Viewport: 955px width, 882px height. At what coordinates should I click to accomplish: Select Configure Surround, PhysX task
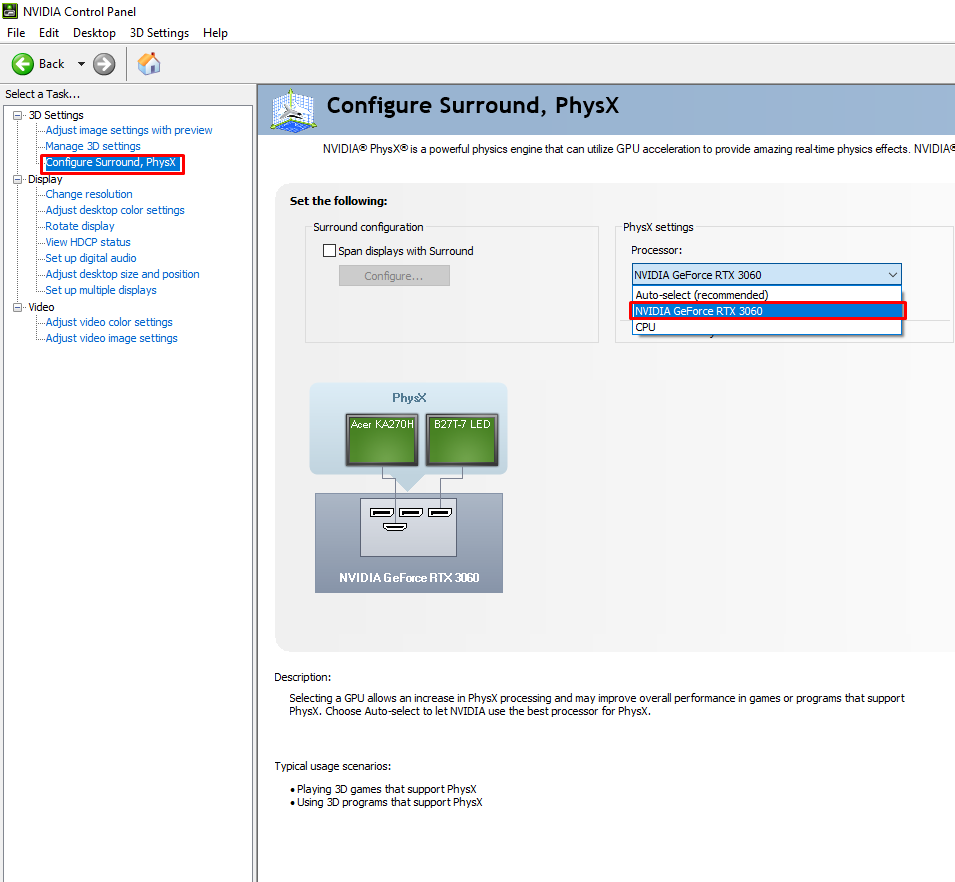pyautogui.click(x=111, y=163)
